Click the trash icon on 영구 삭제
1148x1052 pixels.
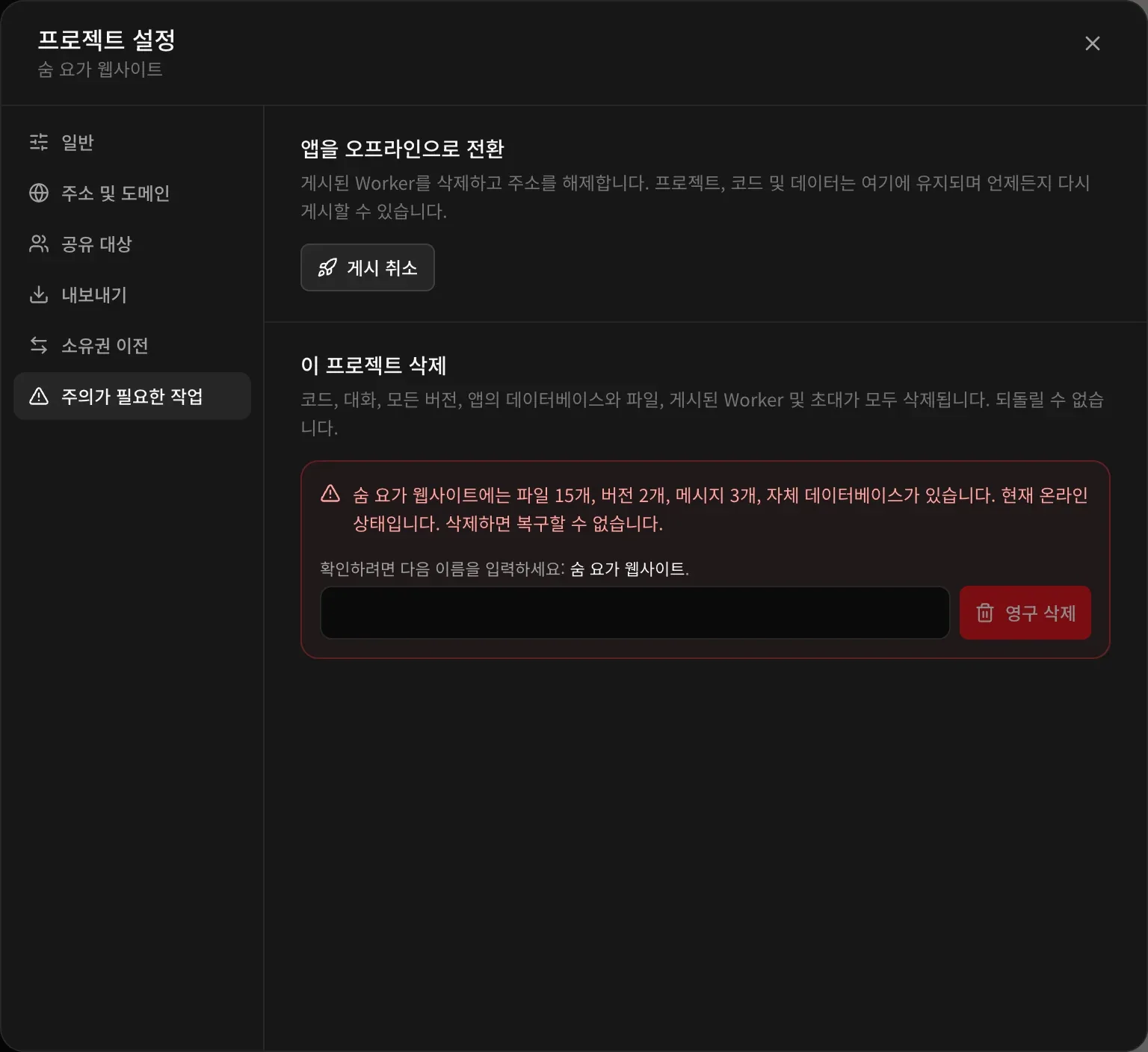(985, 613)
